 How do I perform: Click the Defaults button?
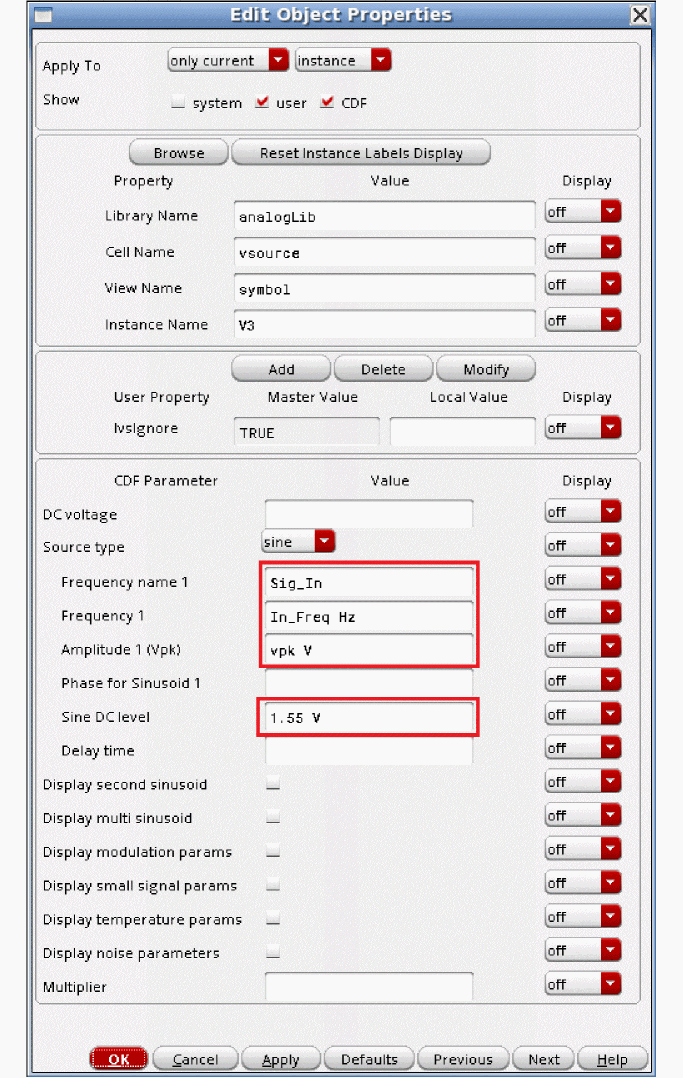tap(369, 1059)
